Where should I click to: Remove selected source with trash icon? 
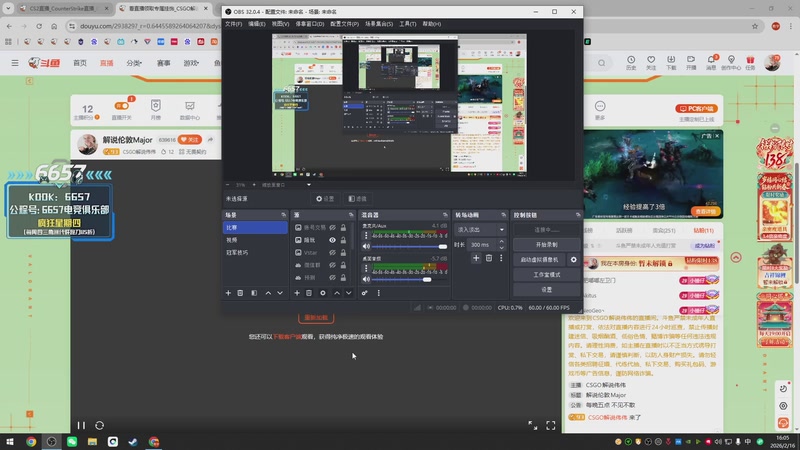309,293
